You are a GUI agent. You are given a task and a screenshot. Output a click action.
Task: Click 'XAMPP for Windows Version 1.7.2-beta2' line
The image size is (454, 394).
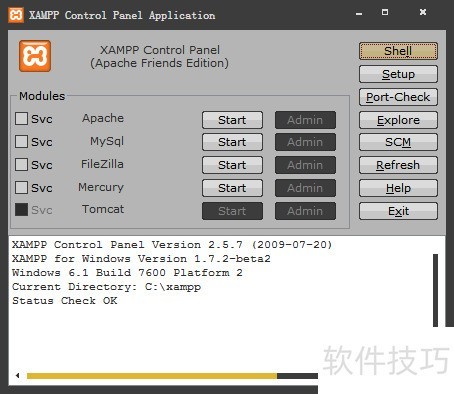point(141,259)
